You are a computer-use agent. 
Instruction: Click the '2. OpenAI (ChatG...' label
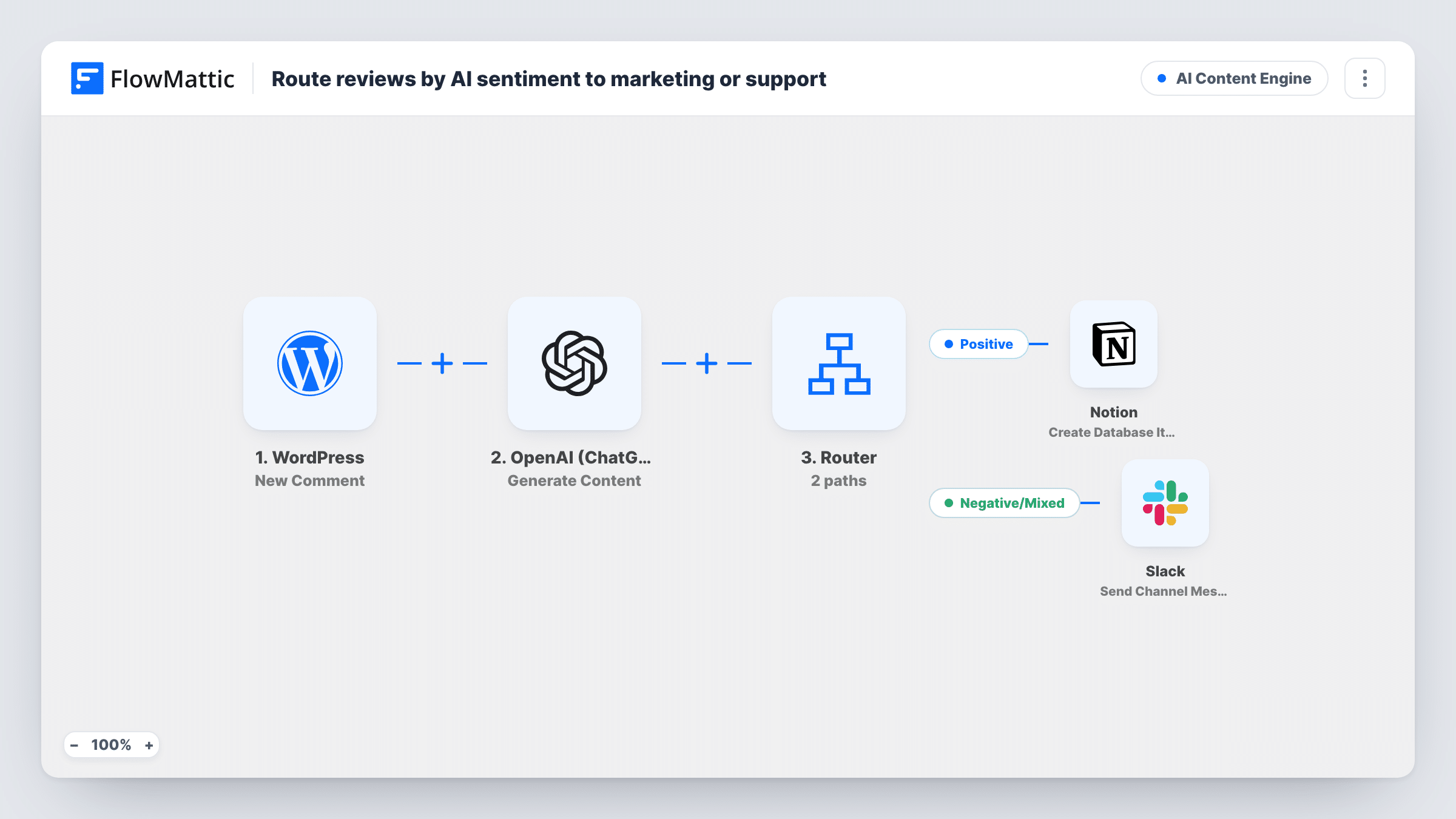(x=571, y=457)
